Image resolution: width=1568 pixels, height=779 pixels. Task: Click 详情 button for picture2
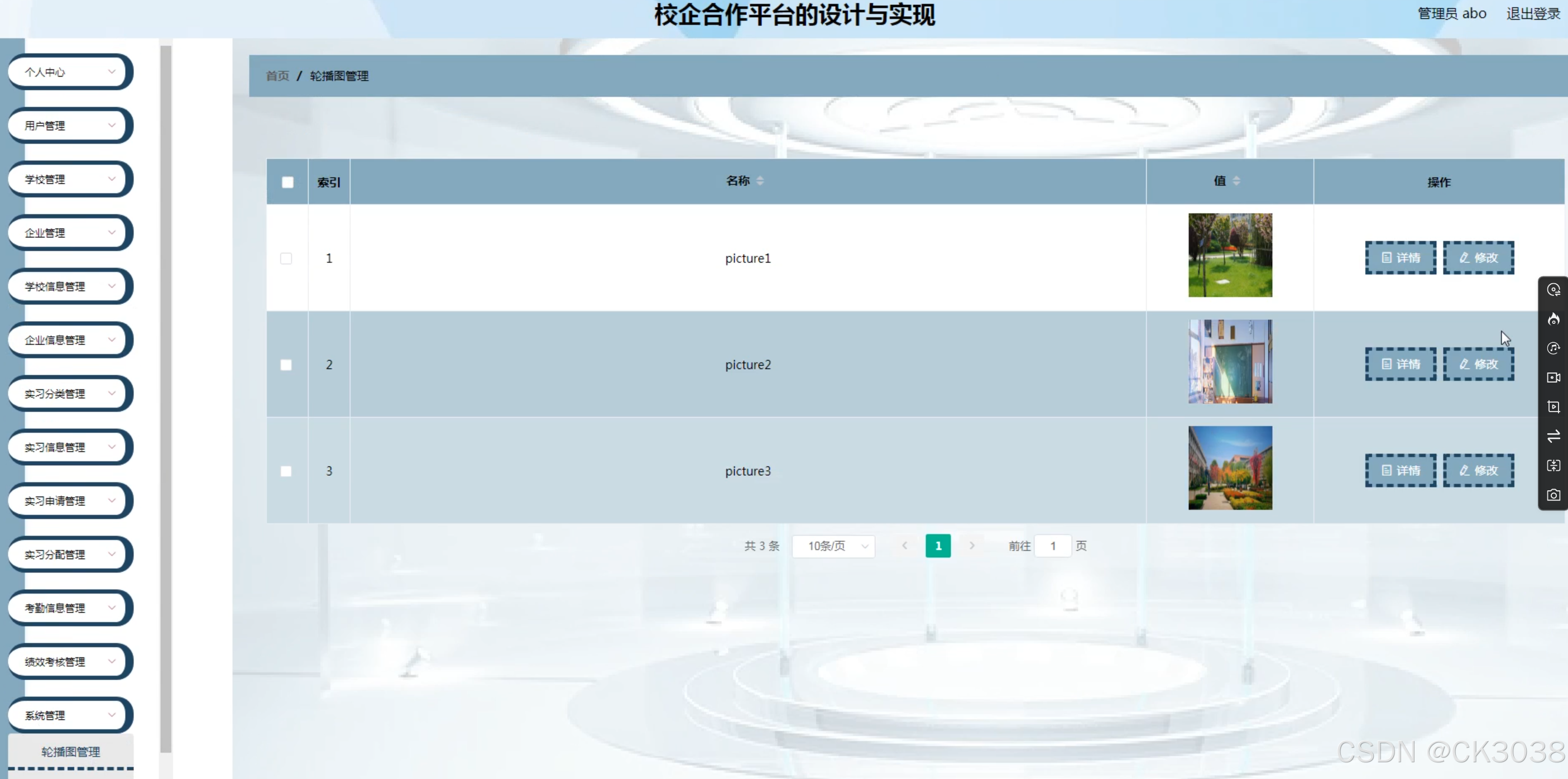[x=1401, y=364]
